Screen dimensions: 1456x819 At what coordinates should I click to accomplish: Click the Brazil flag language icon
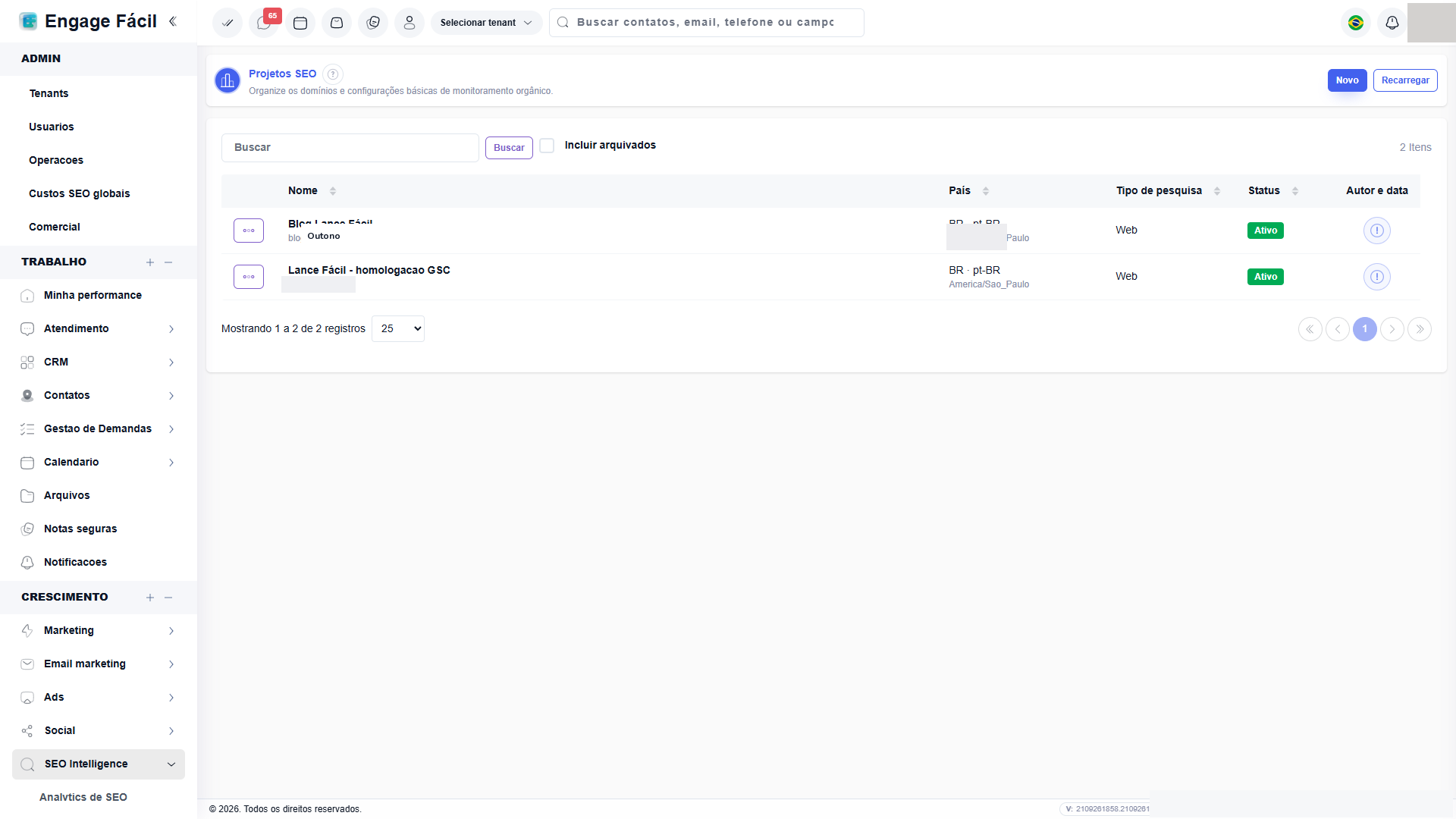[x=1356, y=23]
